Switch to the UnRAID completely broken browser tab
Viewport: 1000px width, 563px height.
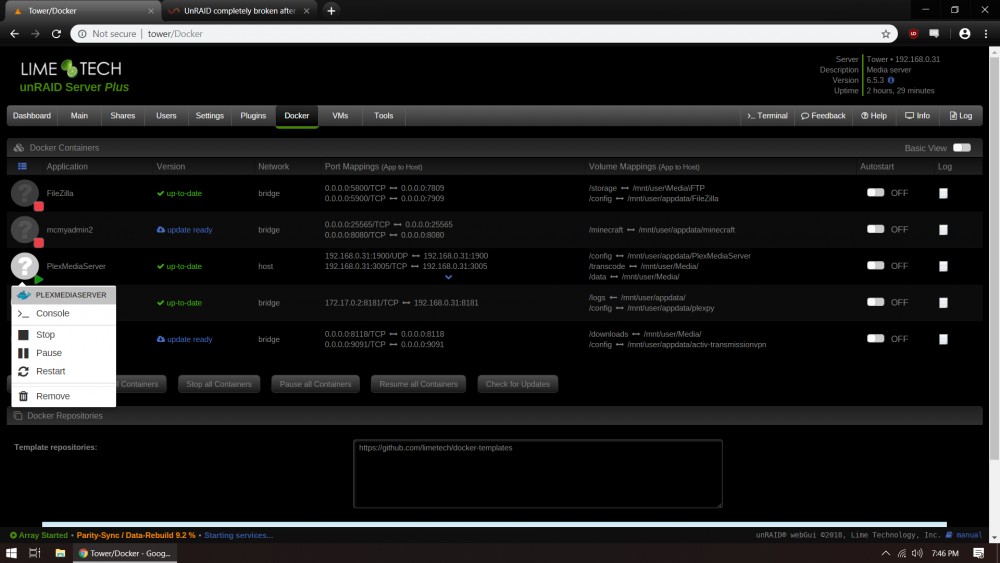[x=239, y=11]
